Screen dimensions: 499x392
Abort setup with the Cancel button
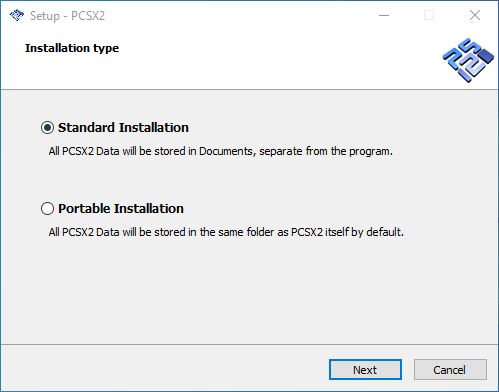tap(450, 370)
